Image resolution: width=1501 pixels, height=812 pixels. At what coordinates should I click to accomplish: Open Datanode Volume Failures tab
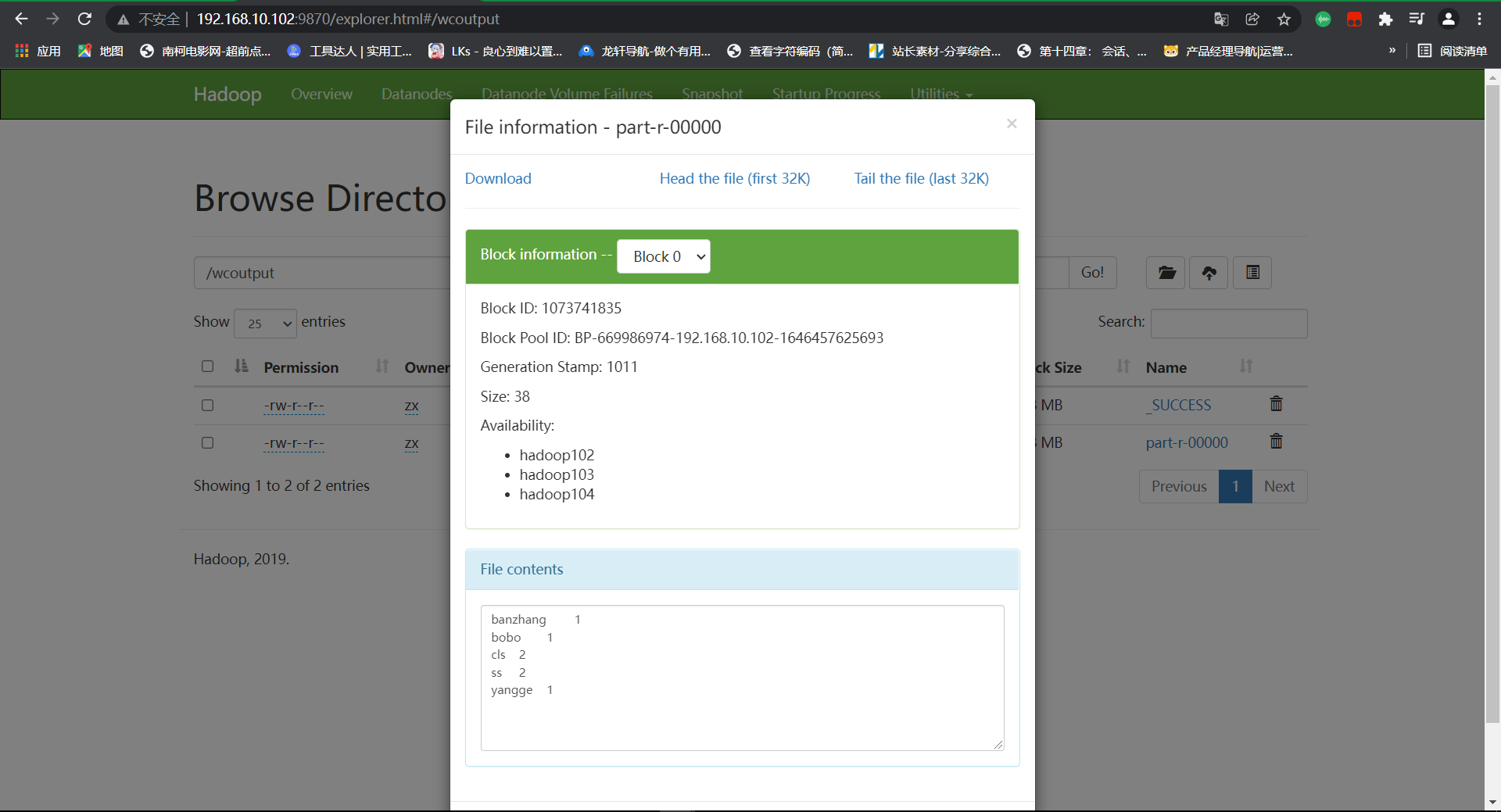point(567,94)
